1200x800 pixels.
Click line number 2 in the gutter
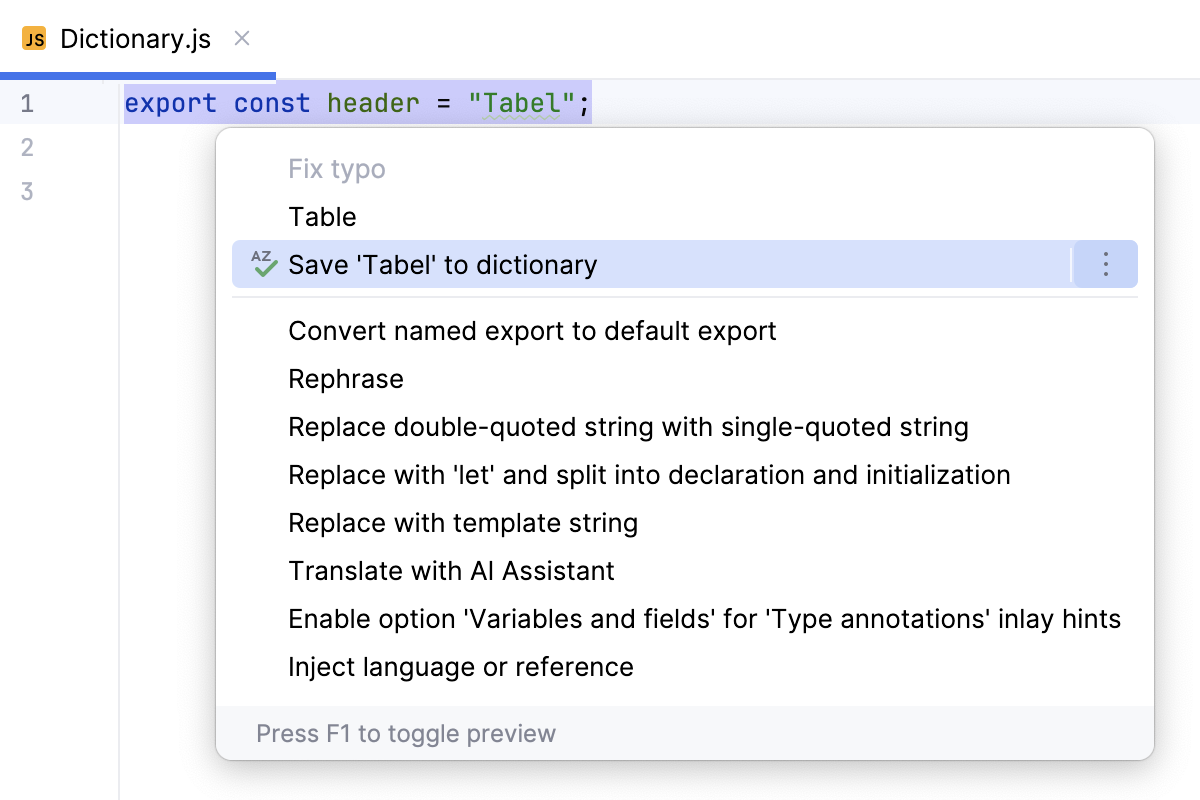[27, 148]
